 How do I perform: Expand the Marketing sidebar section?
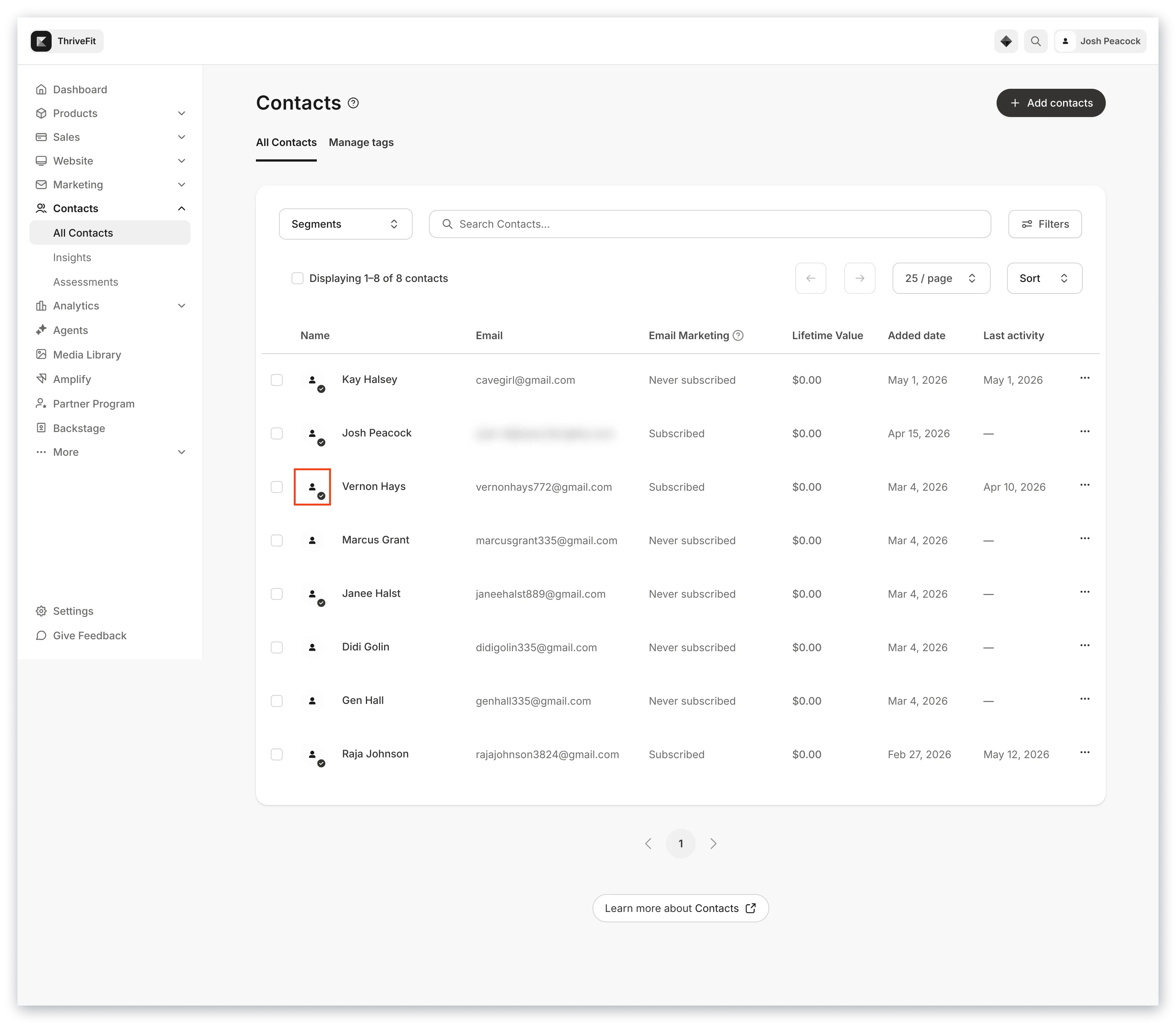click(182, 184)
